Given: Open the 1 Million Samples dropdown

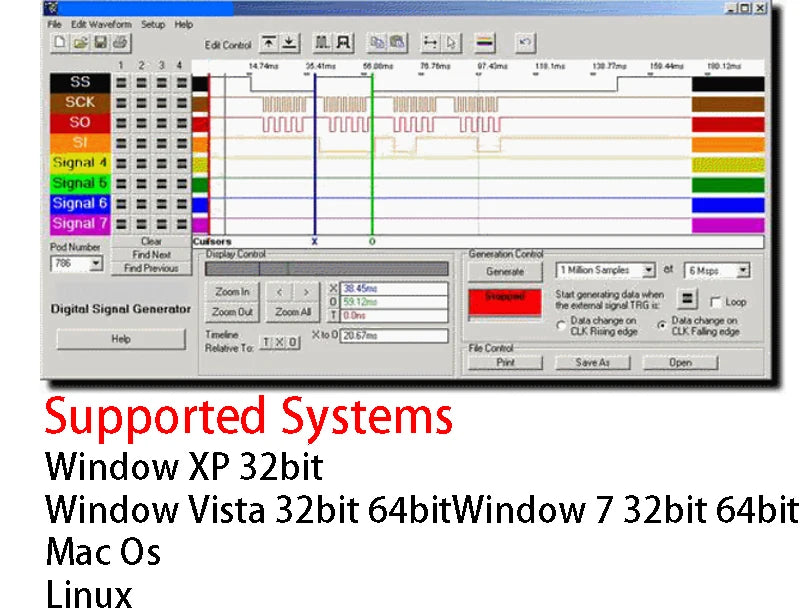Looking at the screenshot, I should [x=648, y=270].
